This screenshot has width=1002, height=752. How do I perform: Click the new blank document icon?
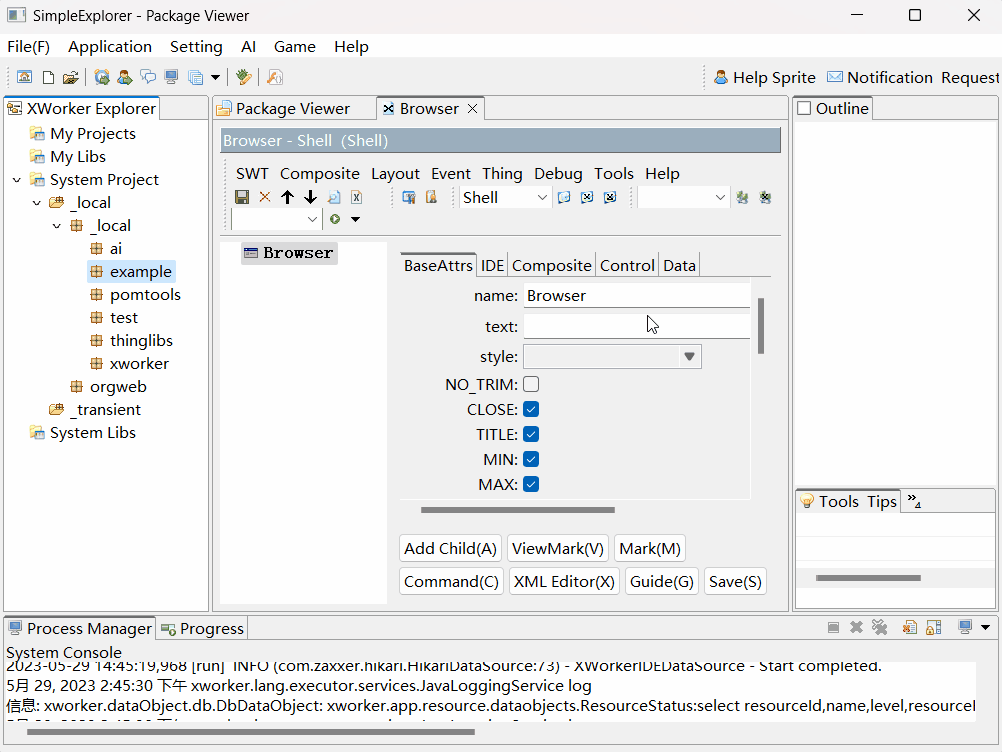[48, 77]
